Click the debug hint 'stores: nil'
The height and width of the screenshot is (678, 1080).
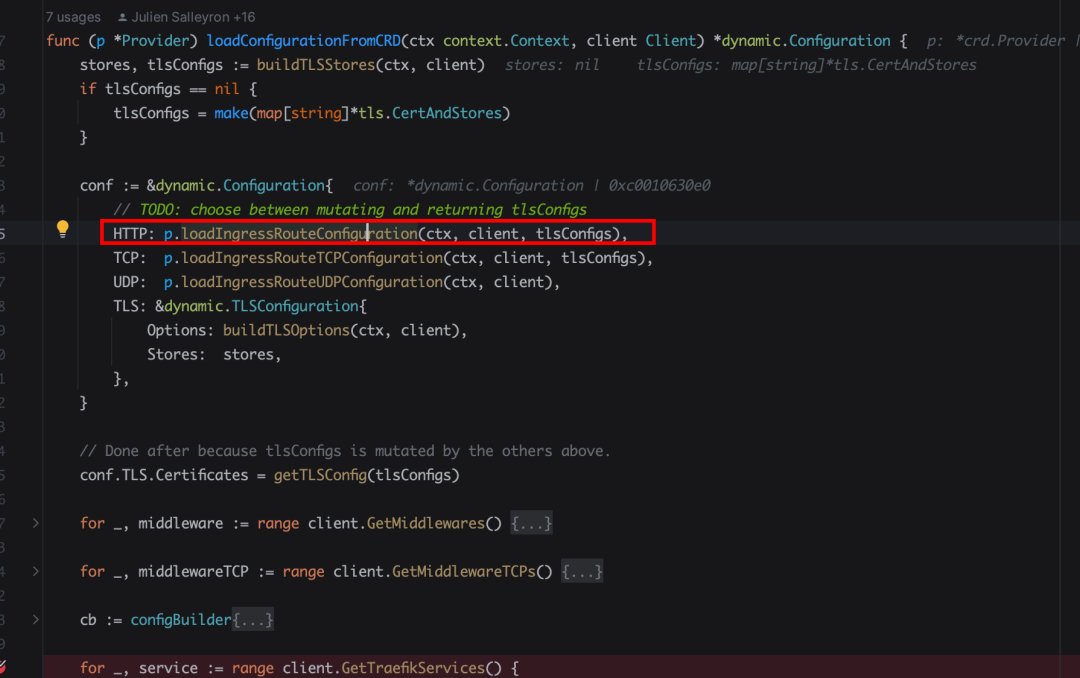552,65
